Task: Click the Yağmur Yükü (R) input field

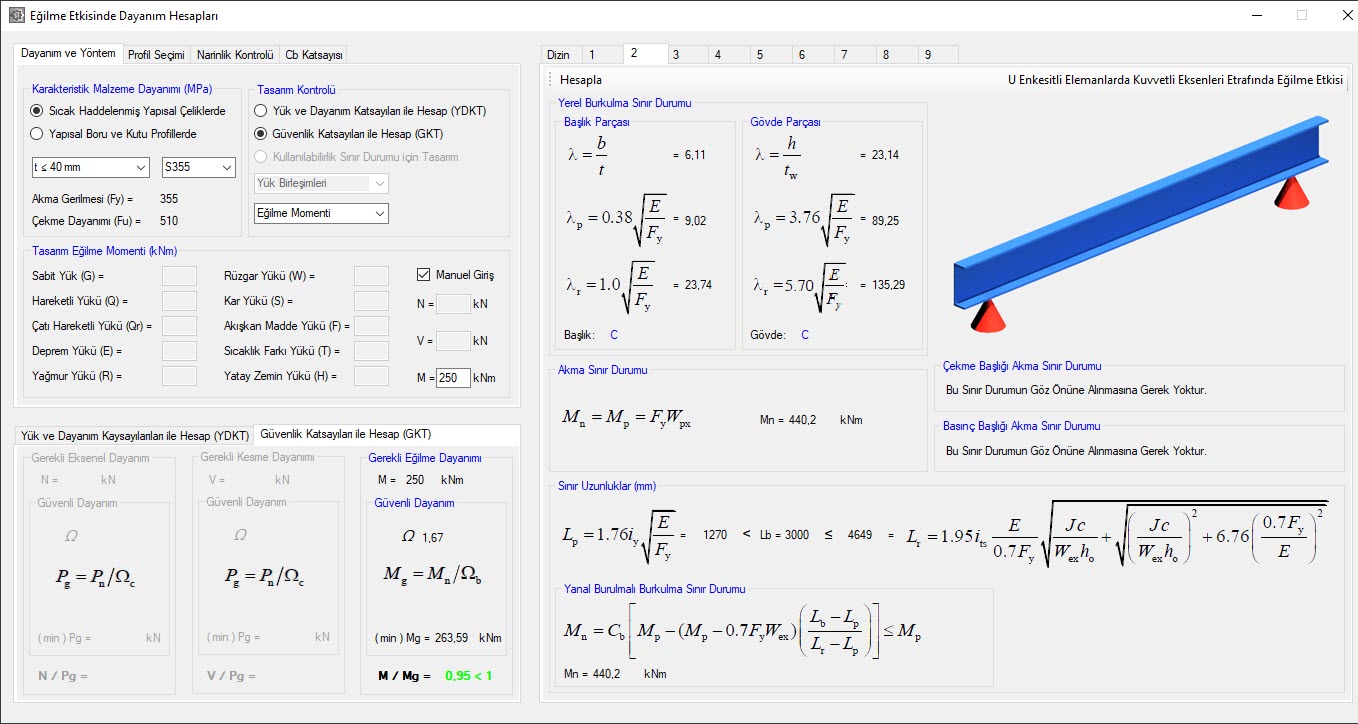Action: pyautogui.click(x=179, y=376)
